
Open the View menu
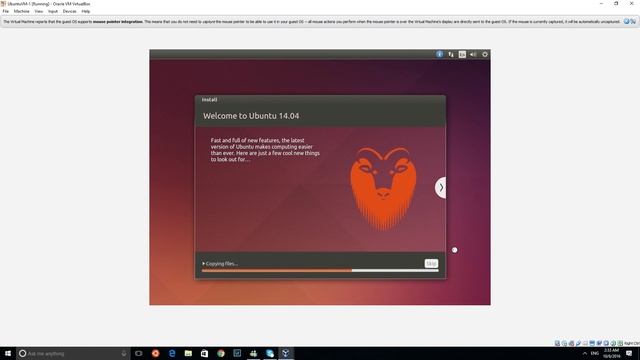click(39, 11)
